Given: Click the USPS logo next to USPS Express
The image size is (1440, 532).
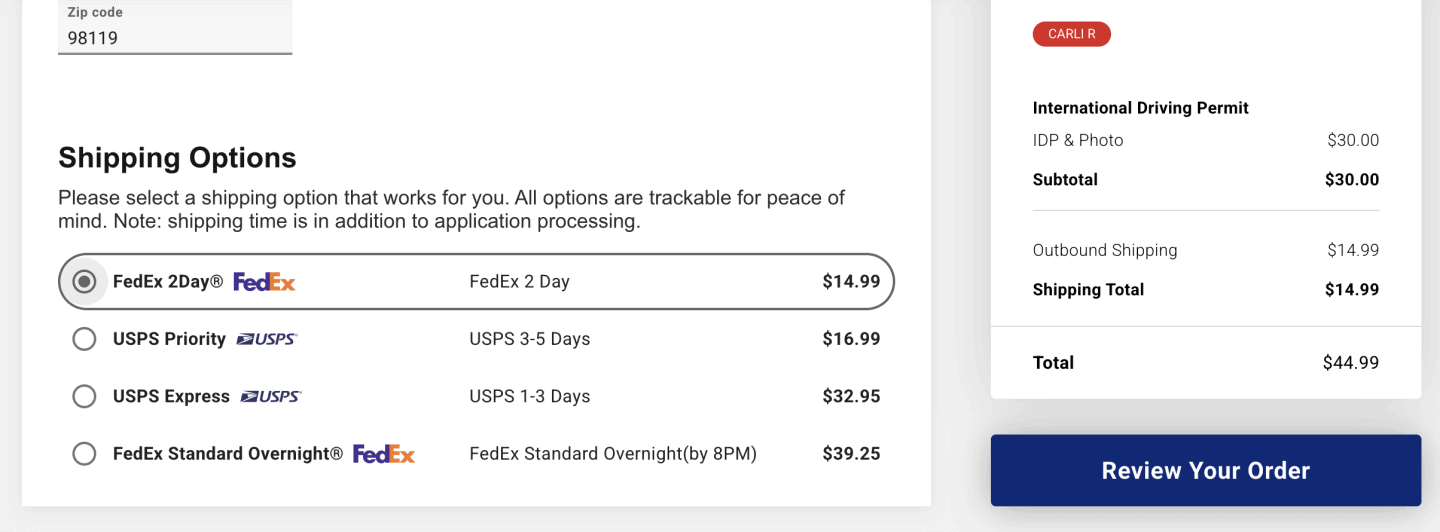Looking at the screenshot, I should coord(271,396).
